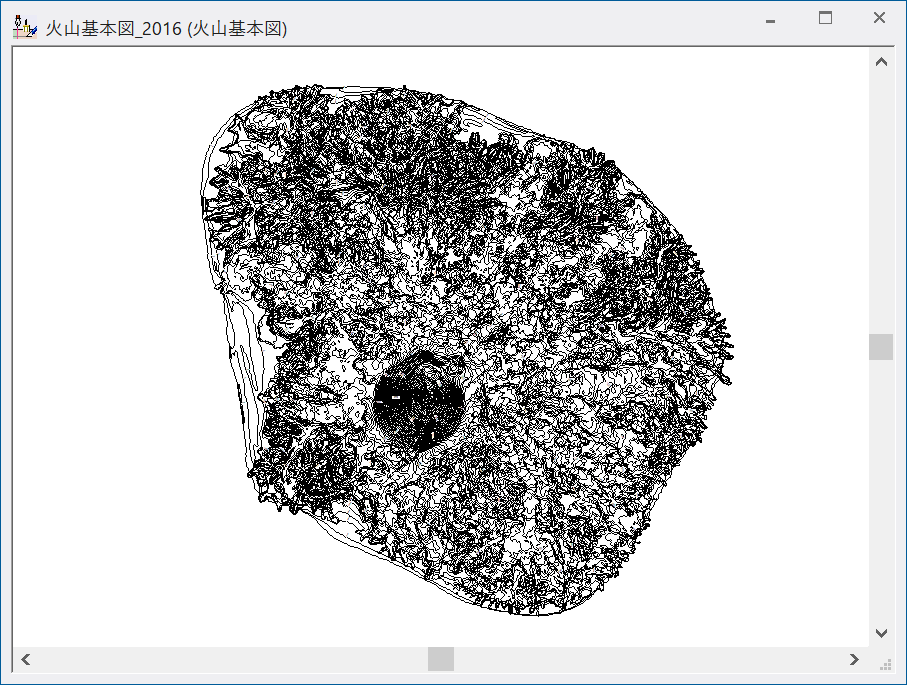Minimize the 火山基本図_2016 window
Viewport: 907px width, 685px height.
click(x=770, y=21)
